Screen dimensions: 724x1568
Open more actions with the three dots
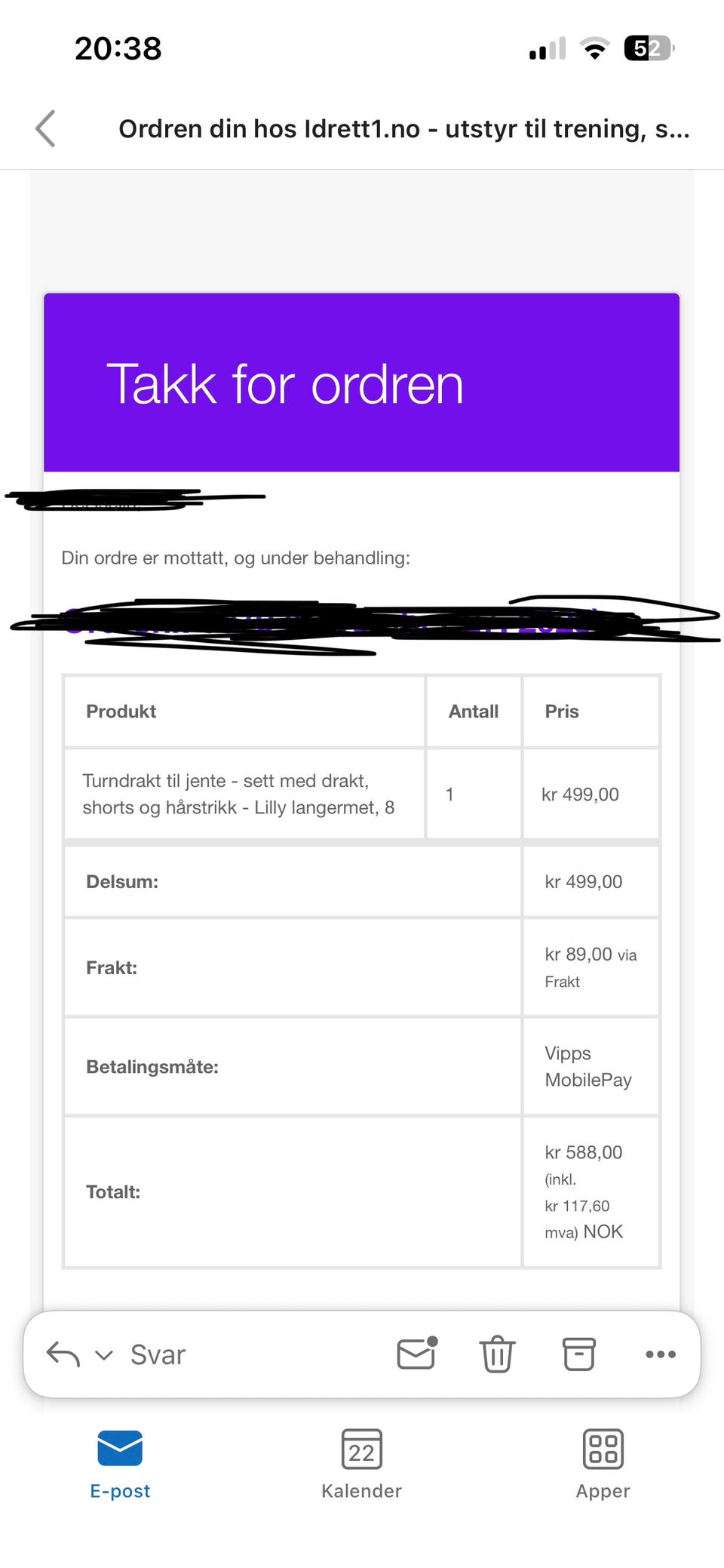point(661,1354)
